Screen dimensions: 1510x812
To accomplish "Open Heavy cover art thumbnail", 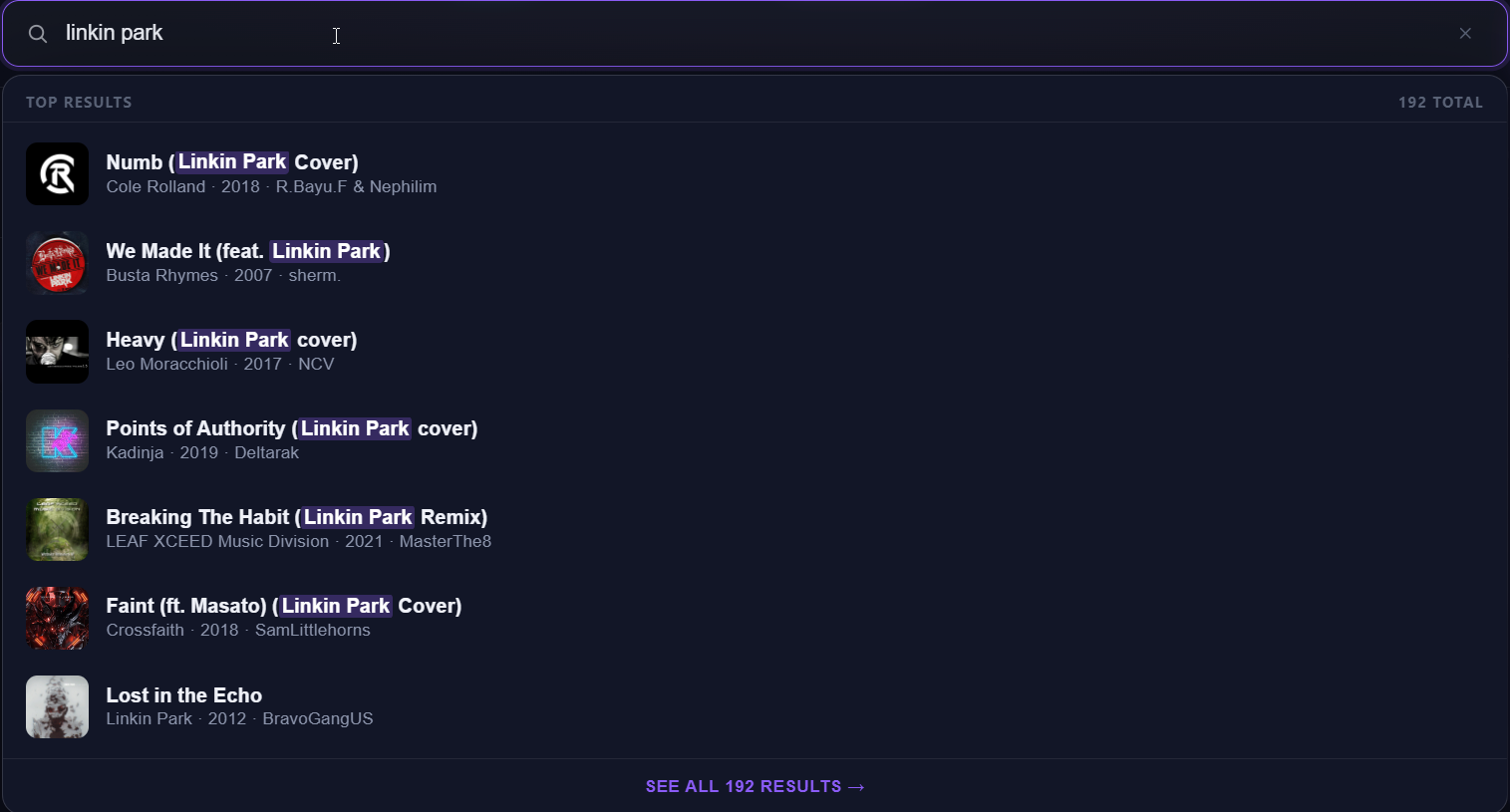I will tap(57, 352).
